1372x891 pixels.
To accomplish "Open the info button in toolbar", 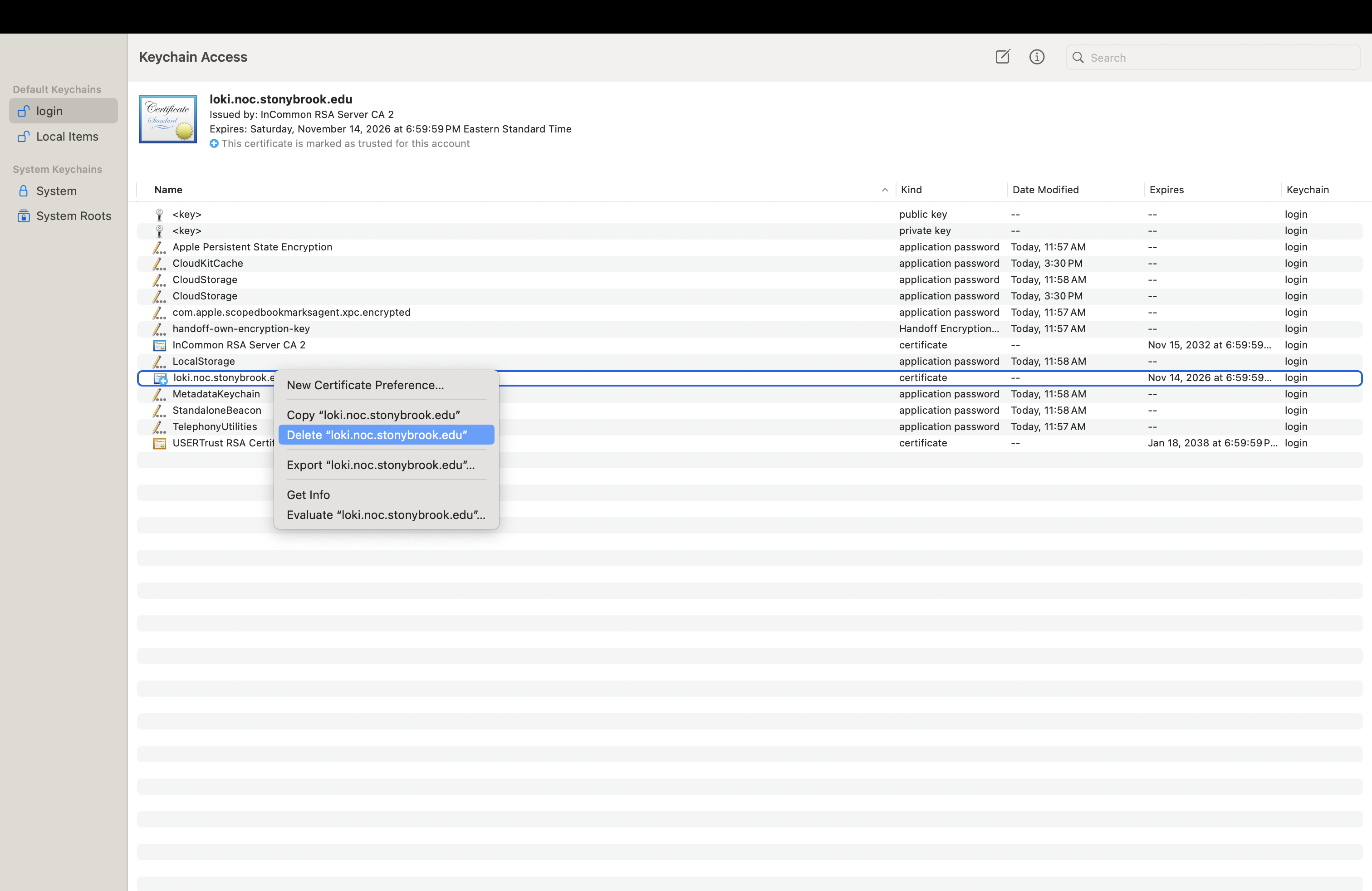I will tap(1037, 56).
